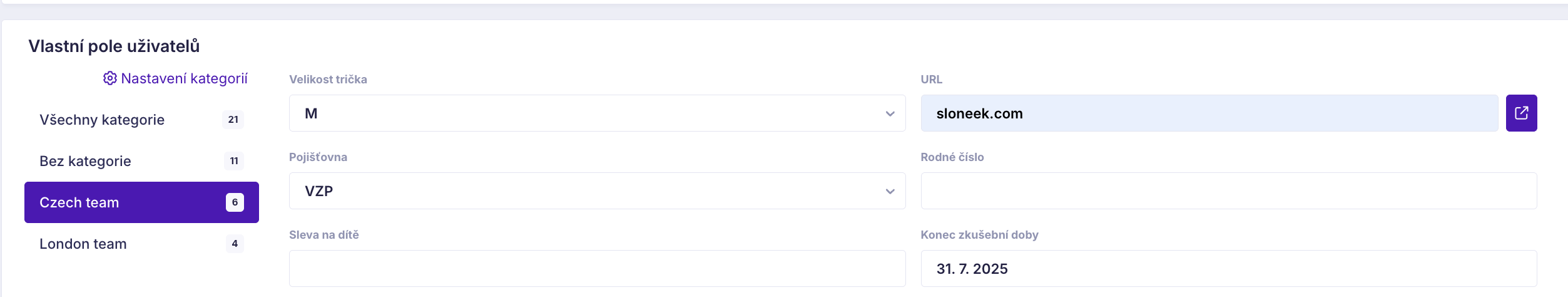
Task: Select the London team category
Action: point(83,244)
